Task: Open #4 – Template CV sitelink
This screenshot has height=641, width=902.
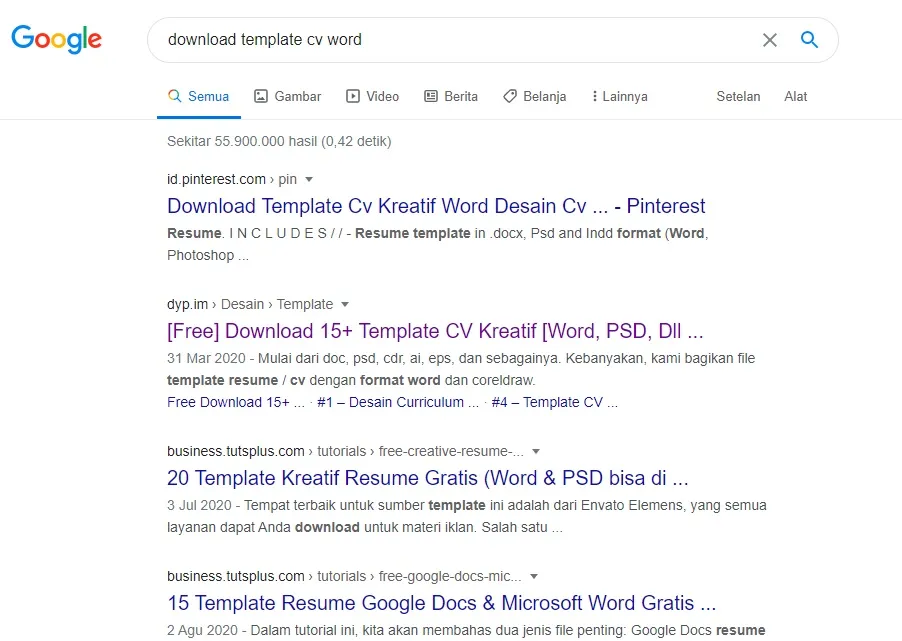Action: [555, 402]
